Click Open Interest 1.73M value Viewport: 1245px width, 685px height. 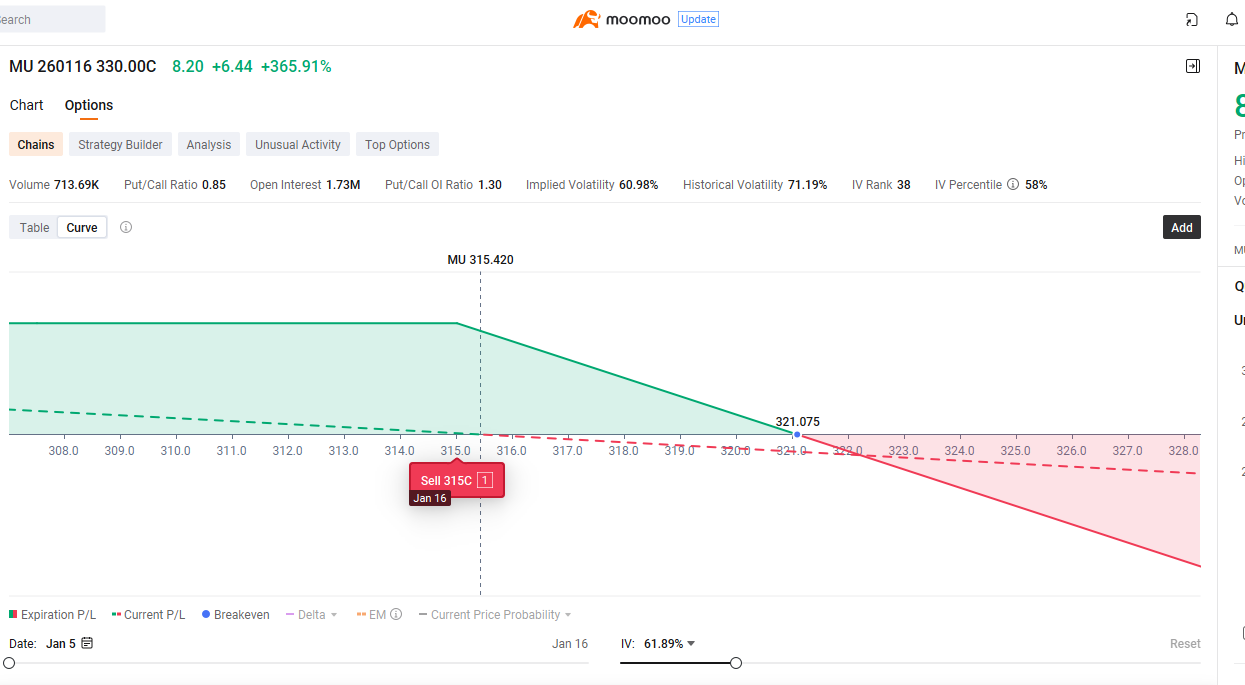(x=343, y=184)
